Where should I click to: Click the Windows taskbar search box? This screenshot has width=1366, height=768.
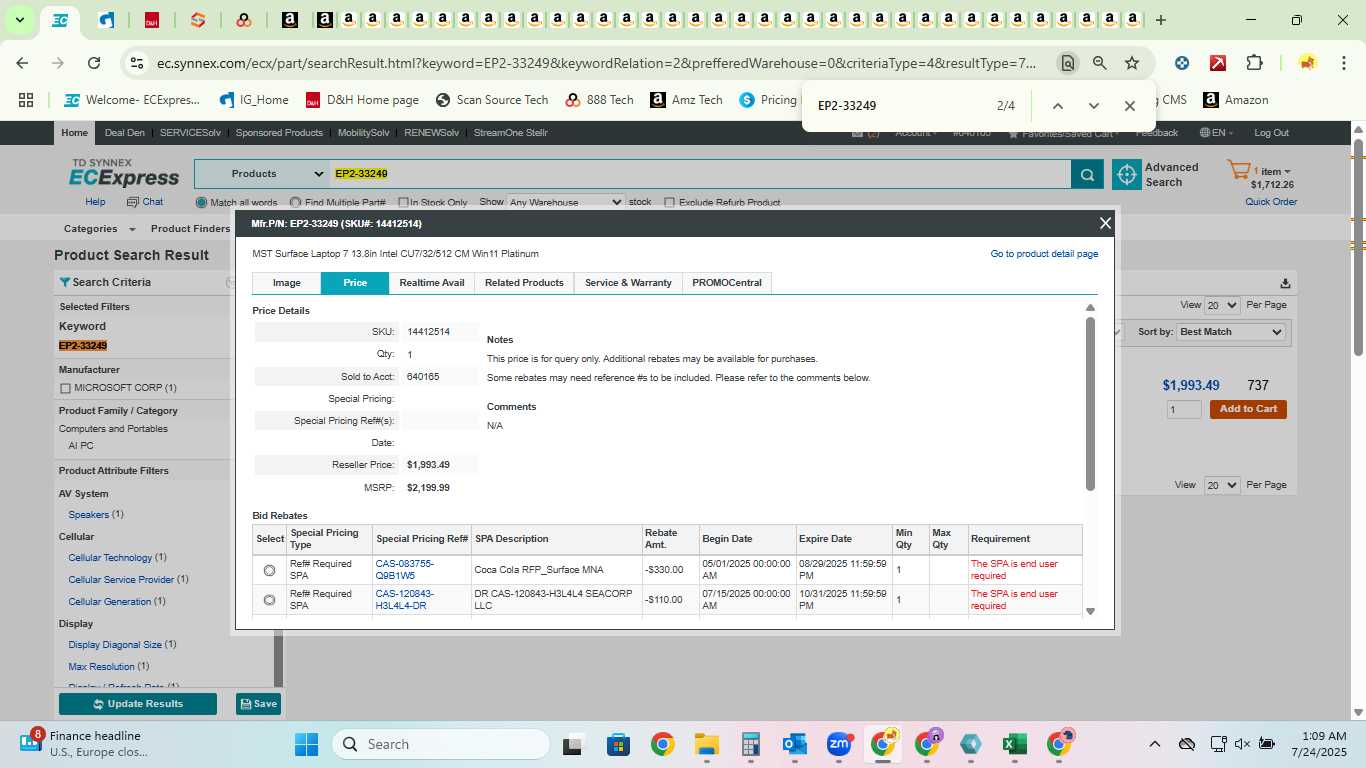440,744
